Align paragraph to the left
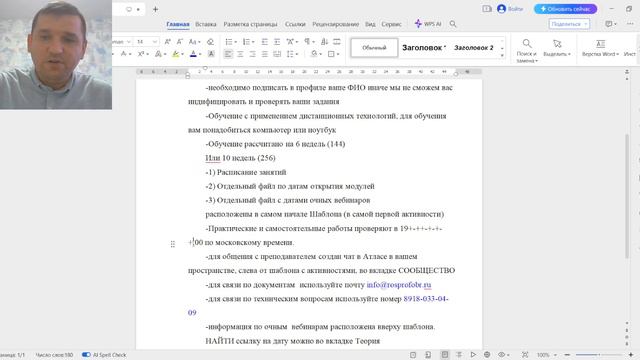Viewport: 640px width, 360px height. tap(228, 54)
